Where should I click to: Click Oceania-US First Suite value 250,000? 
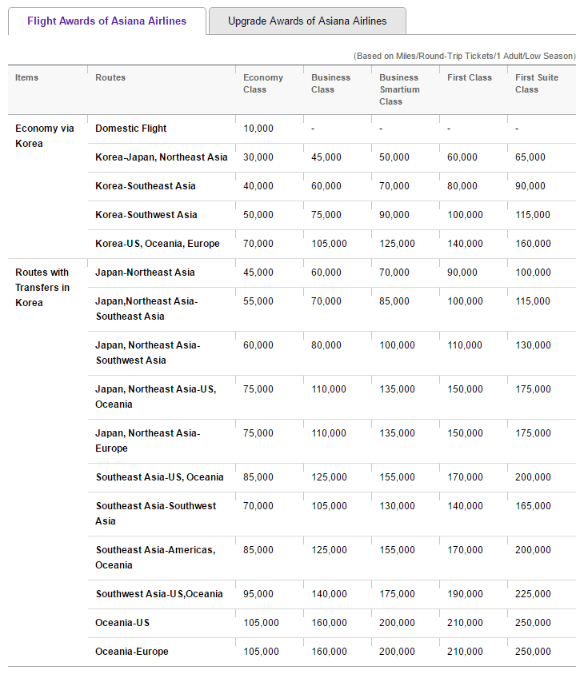[x=533, y=623]
